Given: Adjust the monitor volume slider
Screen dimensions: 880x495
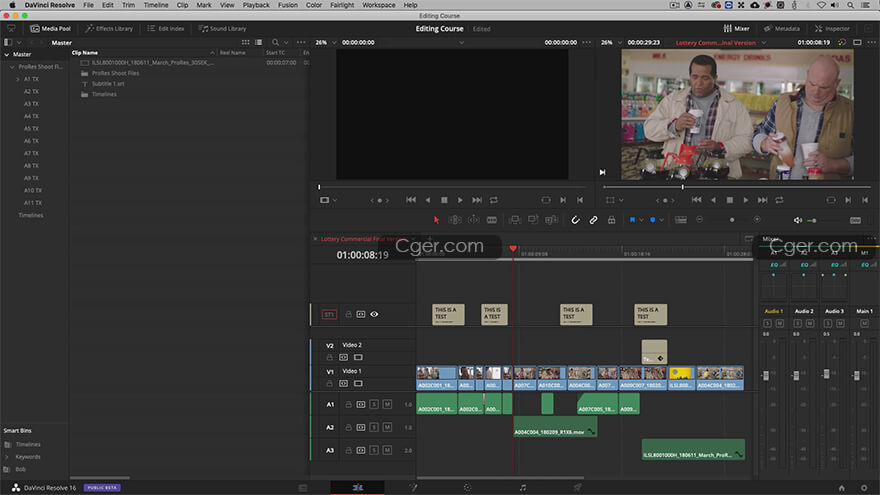Looking at the screenshot, I should click(x=813, y=221).
